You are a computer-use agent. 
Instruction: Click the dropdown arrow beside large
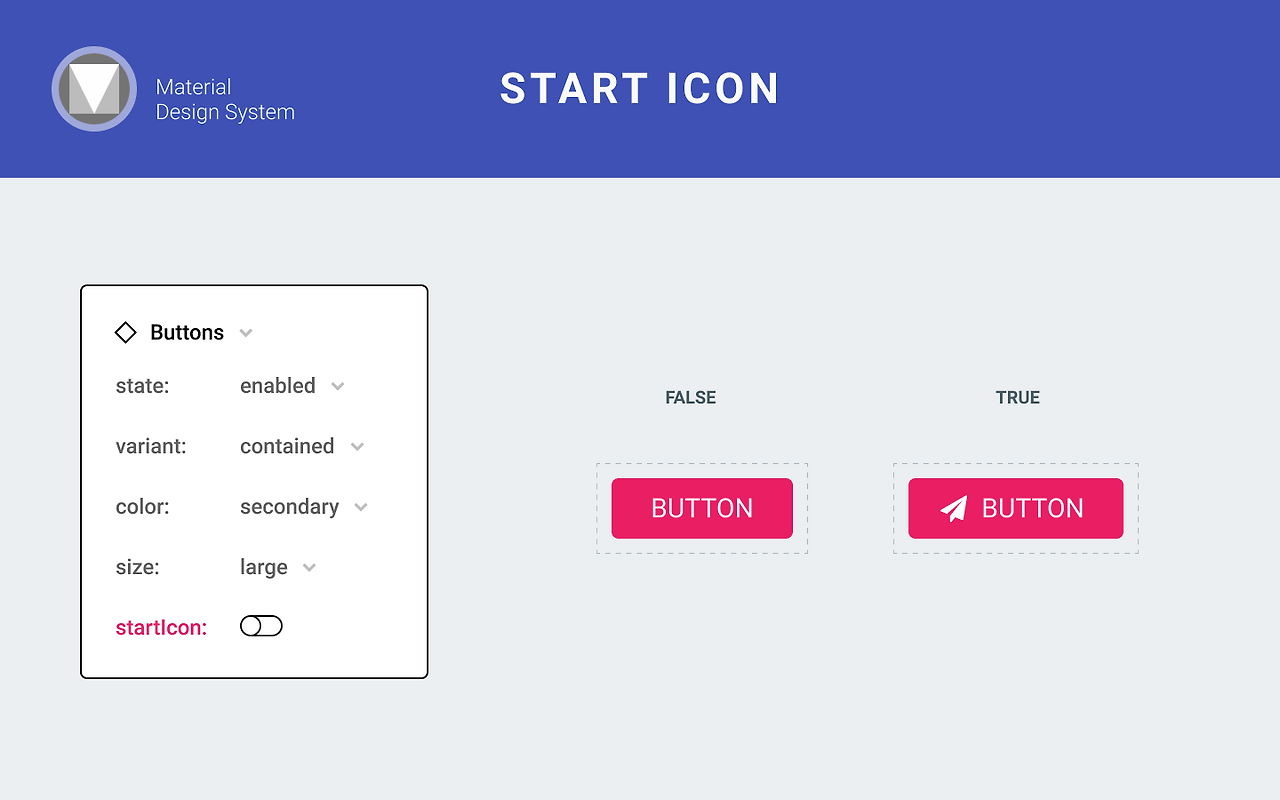coord(309,567)
